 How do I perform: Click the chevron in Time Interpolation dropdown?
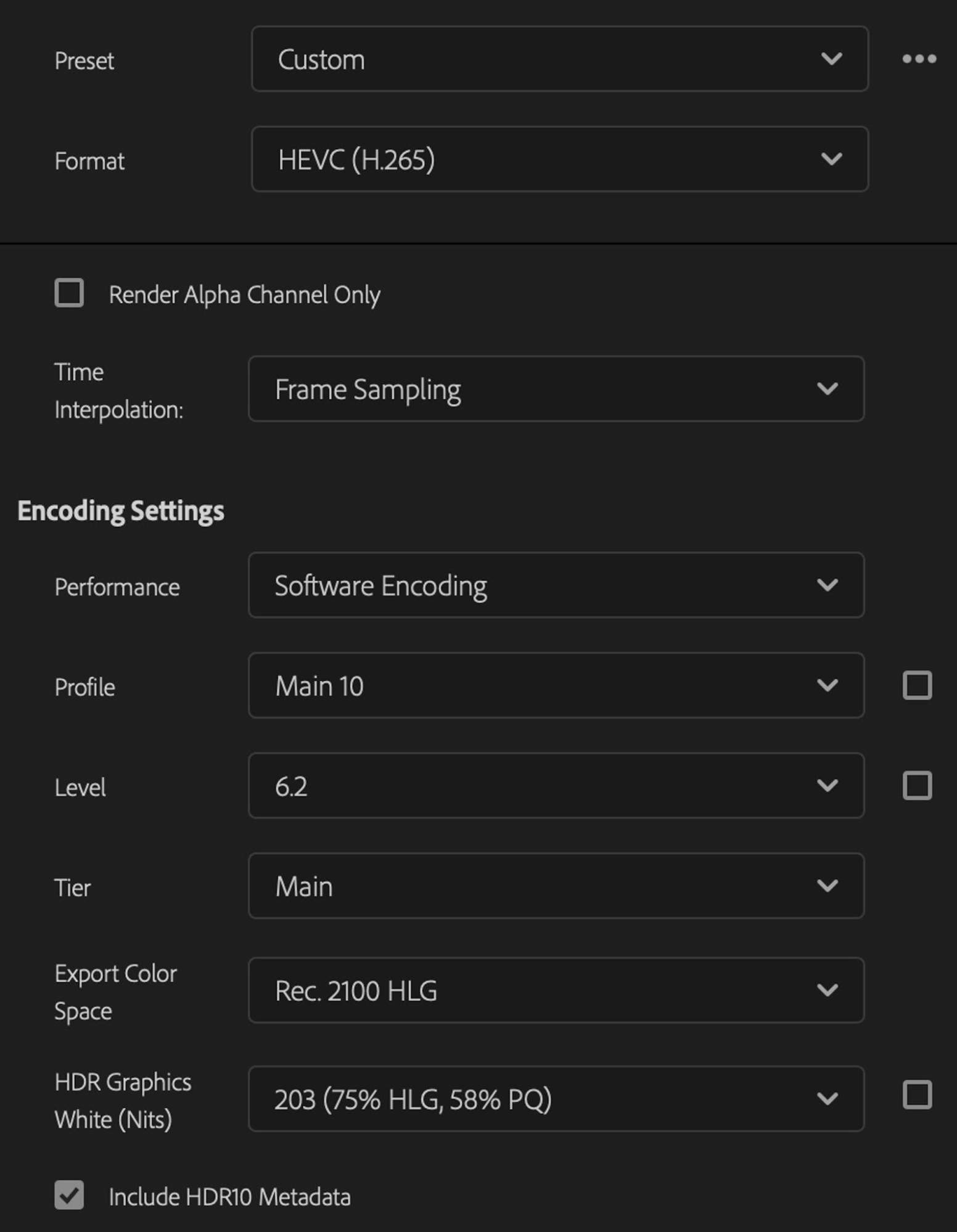(x=827, y=389)
